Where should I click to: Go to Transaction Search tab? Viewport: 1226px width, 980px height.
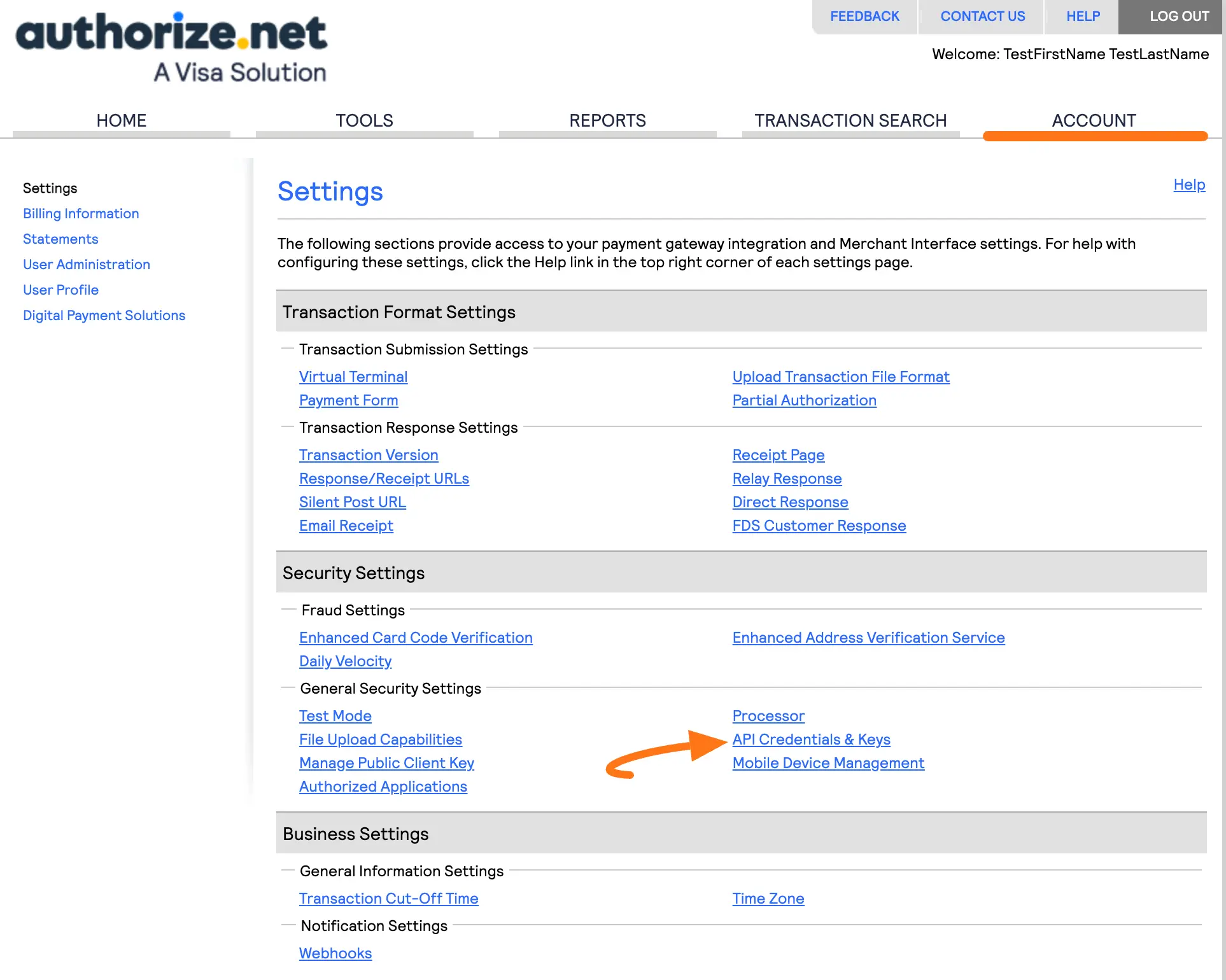point(850,120)
